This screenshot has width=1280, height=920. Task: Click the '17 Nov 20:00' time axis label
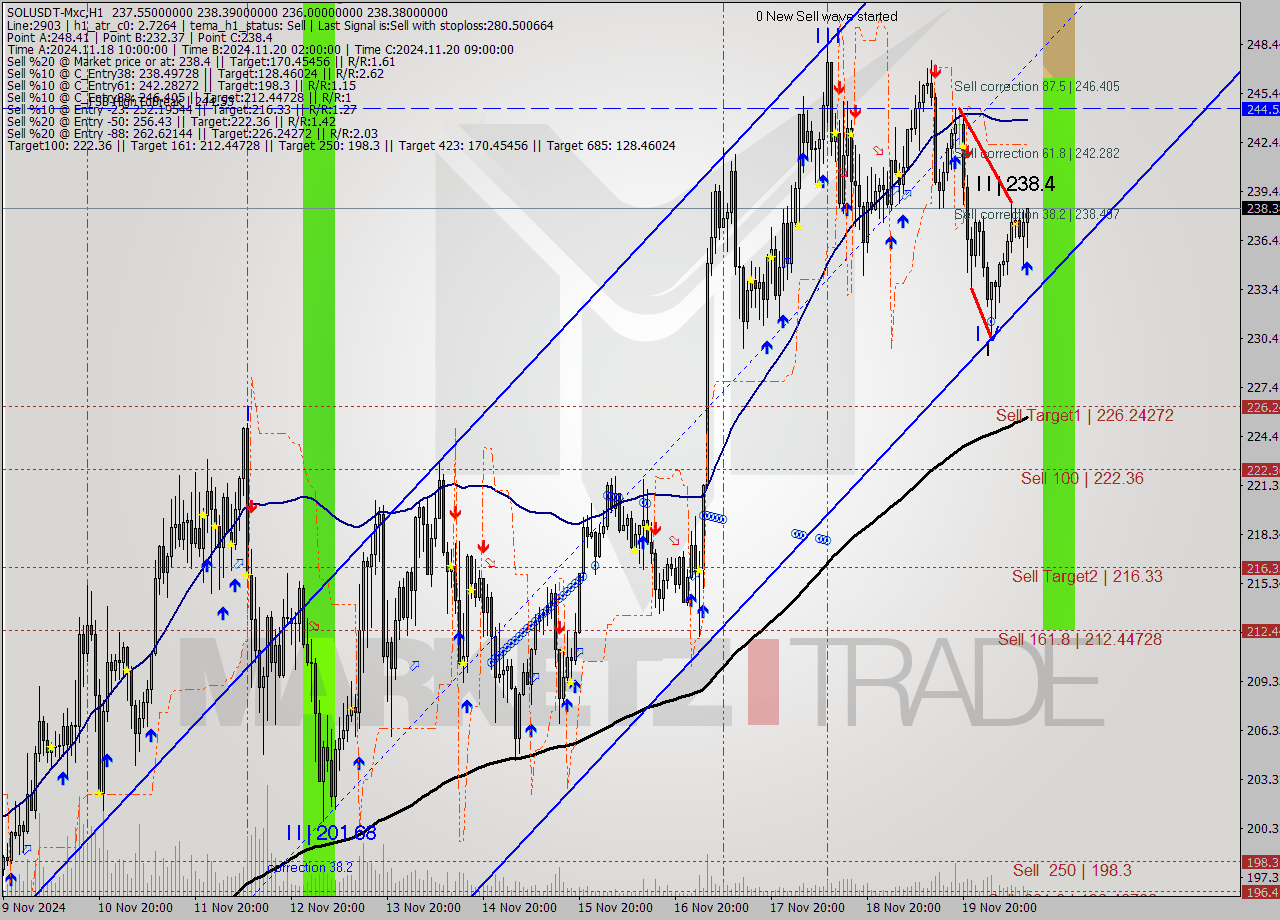point(807,908)
